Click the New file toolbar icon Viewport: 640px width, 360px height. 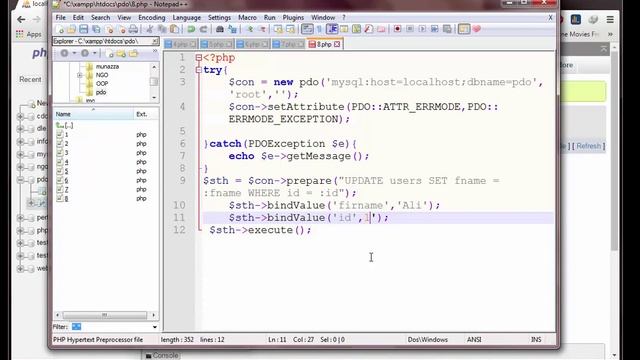pyautogui.click(x=60, y=29)
